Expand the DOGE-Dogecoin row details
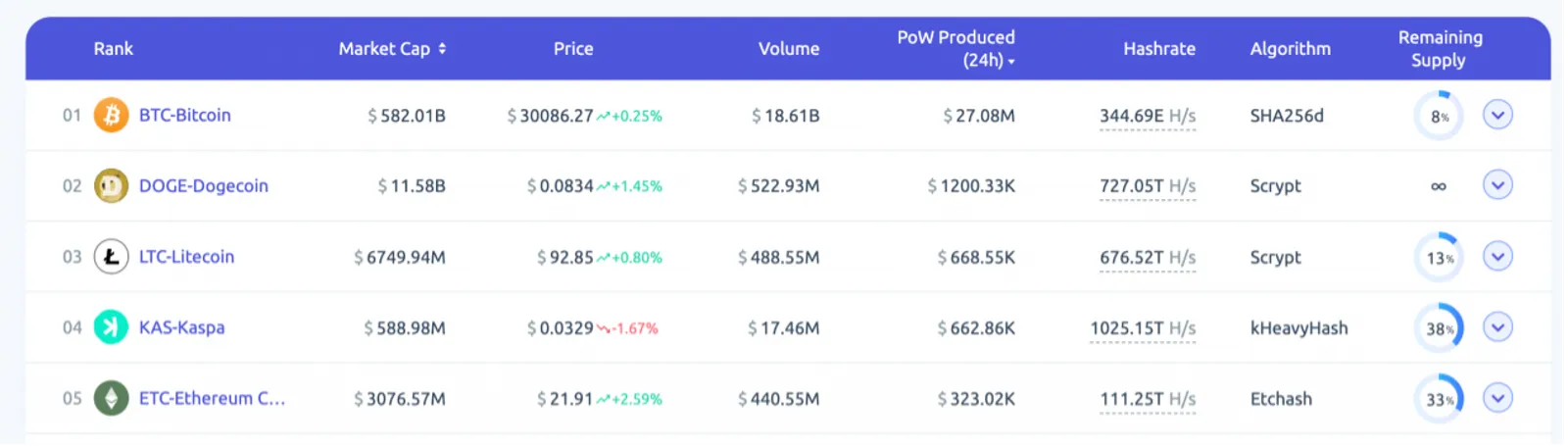The image size is (1568, 448). [x=1497, y=185]
